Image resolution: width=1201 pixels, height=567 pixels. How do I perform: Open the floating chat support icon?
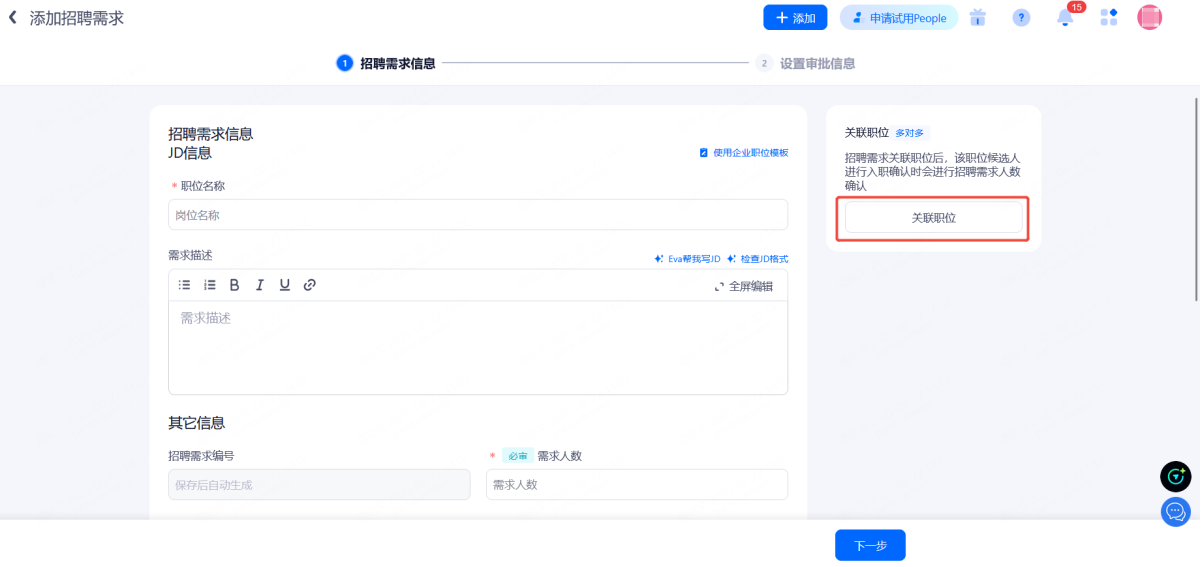(1175, 511)
